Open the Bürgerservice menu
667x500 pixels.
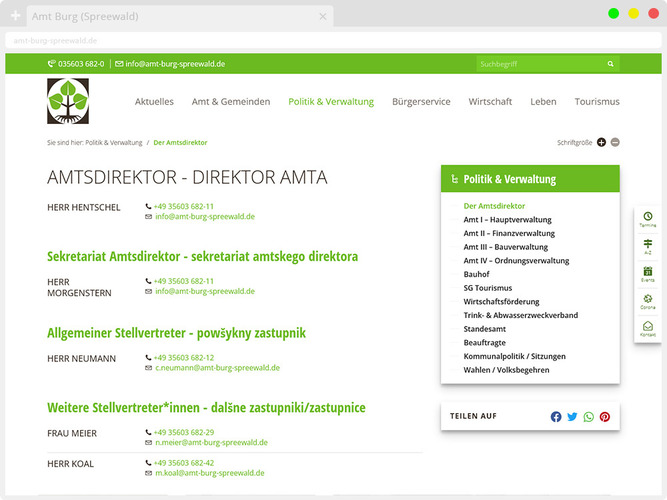(421, 102)
